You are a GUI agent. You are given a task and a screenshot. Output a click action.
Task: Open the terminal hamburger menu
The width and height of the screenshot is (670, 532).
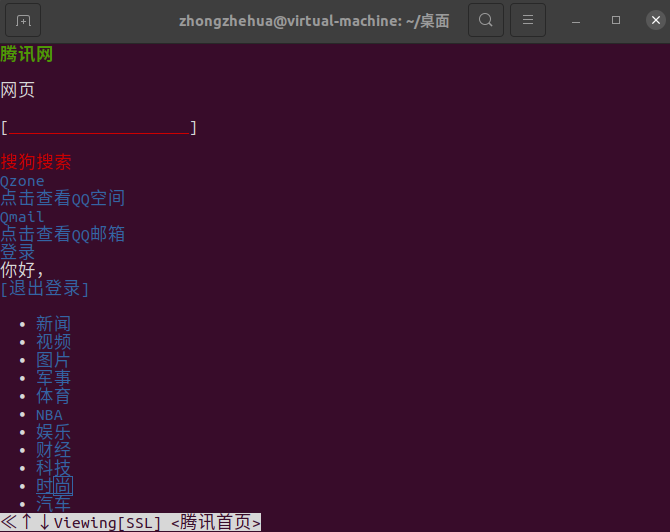528,20
